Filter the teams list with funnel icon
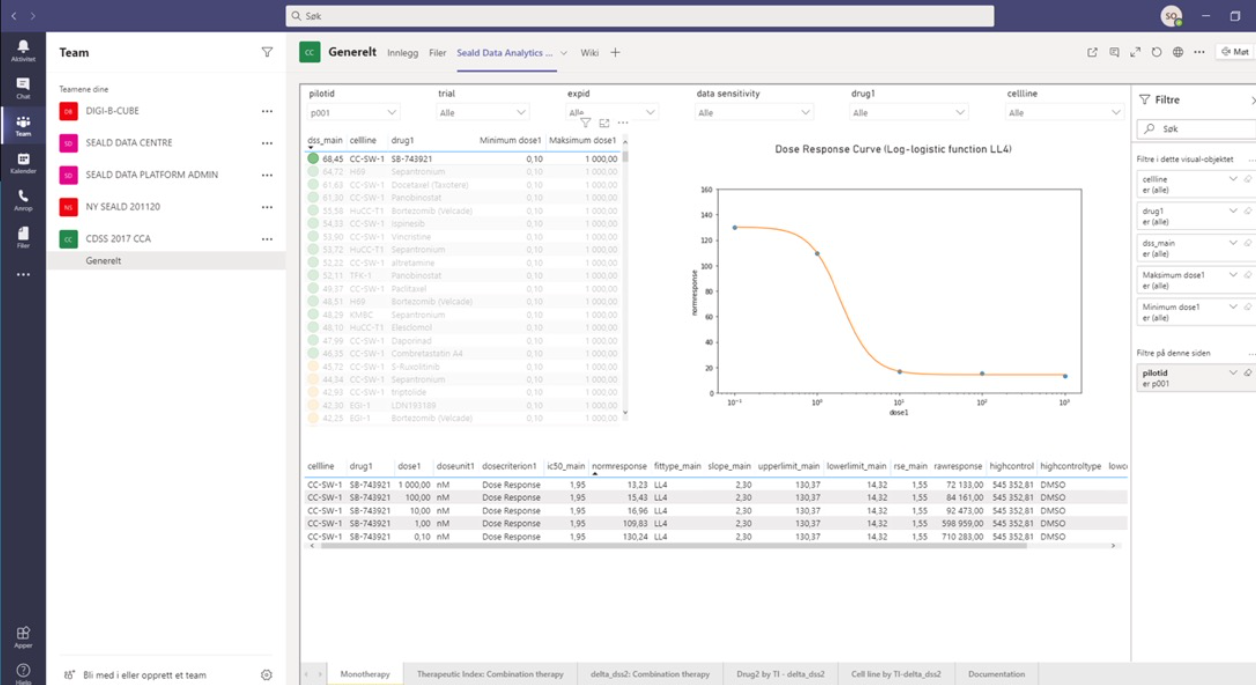Viewport: 1257px width, 687px height. pyautogui.click(x=267, y=52)
